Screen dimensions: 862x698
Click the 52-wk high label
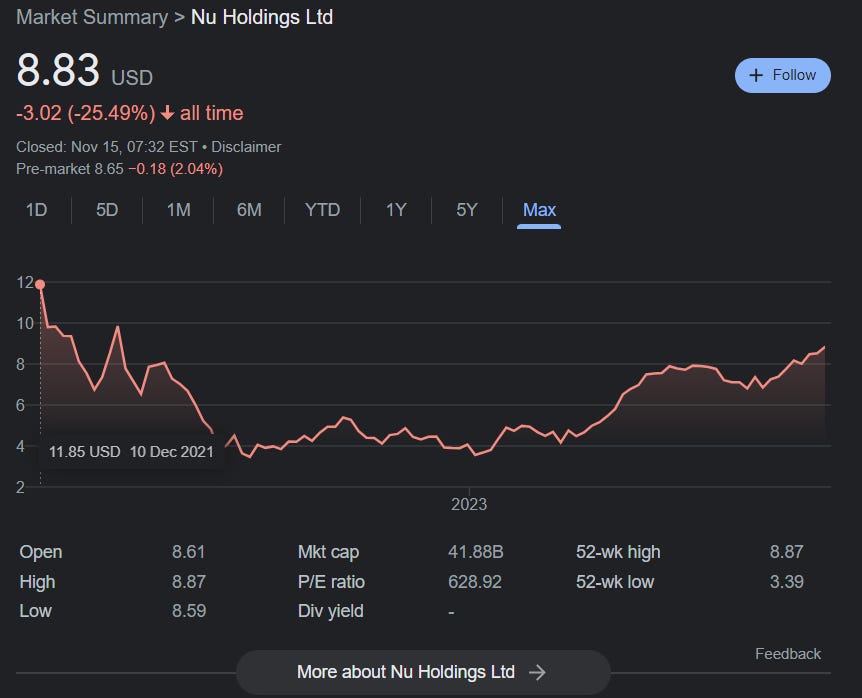618,551
